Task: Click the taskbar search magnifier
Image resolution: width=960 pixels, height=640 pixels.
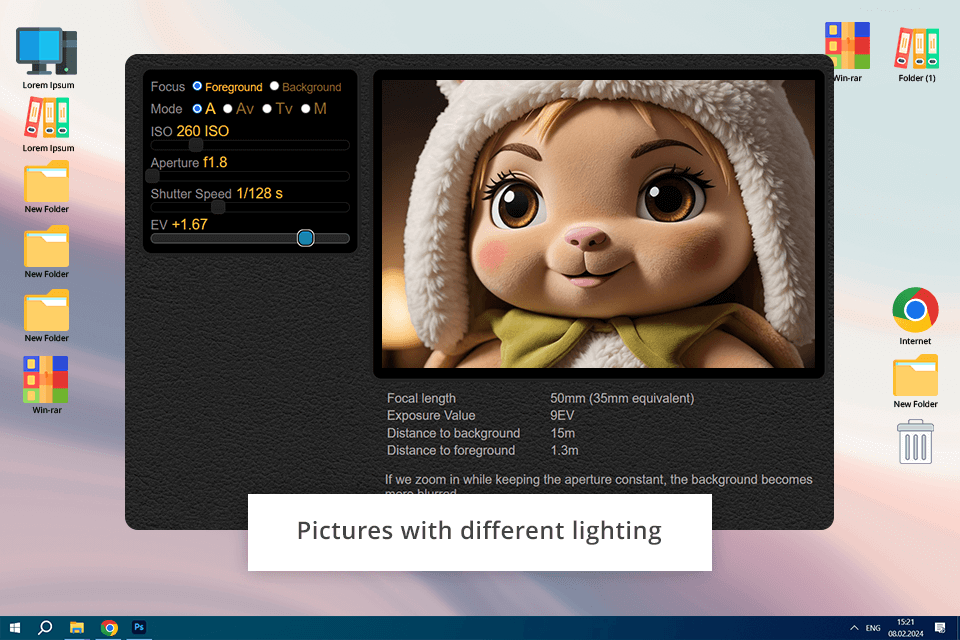Action: 45,628
